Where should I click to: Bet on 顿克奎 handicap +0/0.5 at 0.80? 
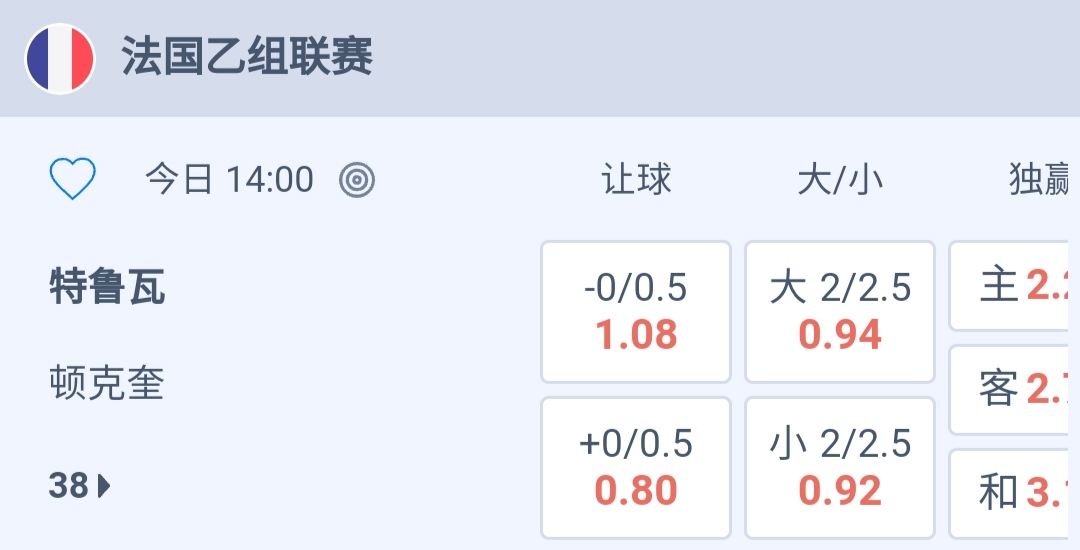pos(636,468)
